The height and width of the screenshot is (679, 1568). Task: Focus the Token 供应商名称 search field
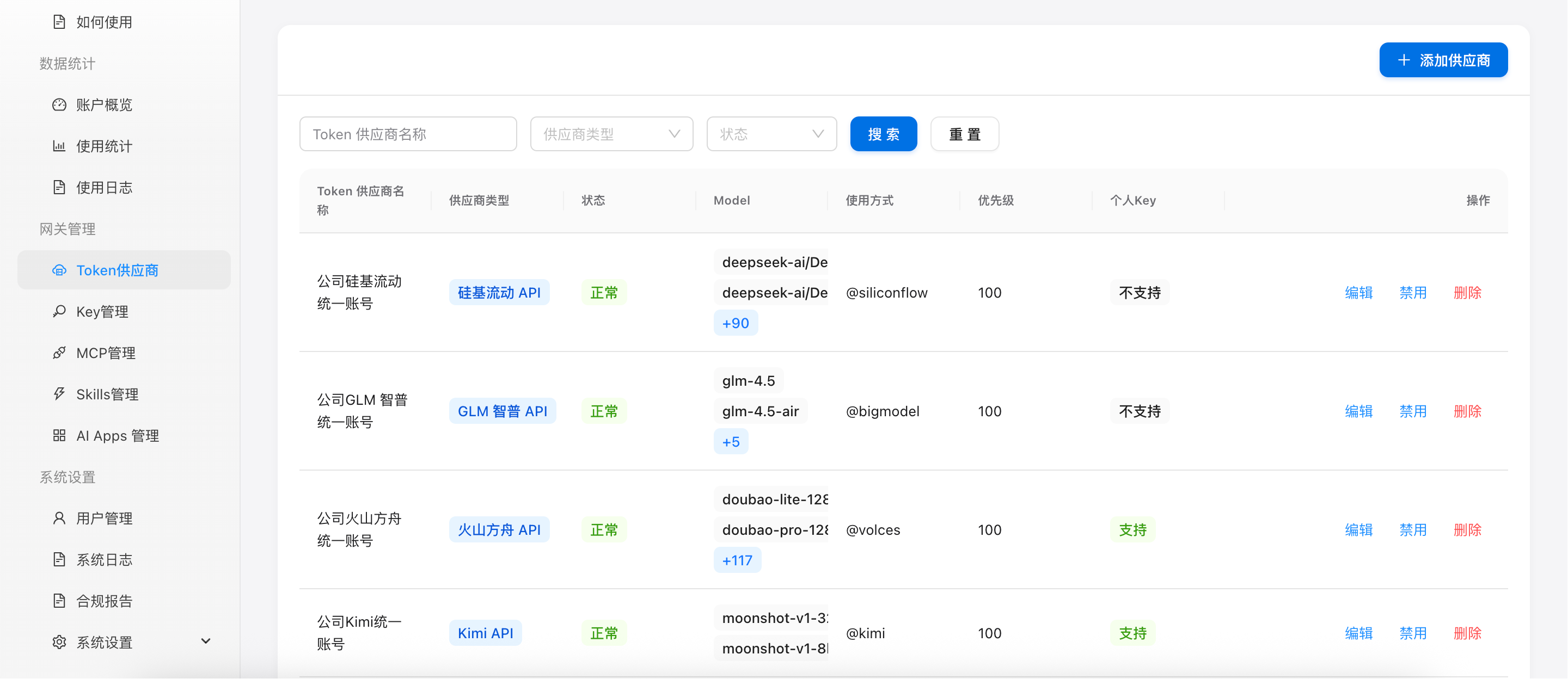point(408,134)
